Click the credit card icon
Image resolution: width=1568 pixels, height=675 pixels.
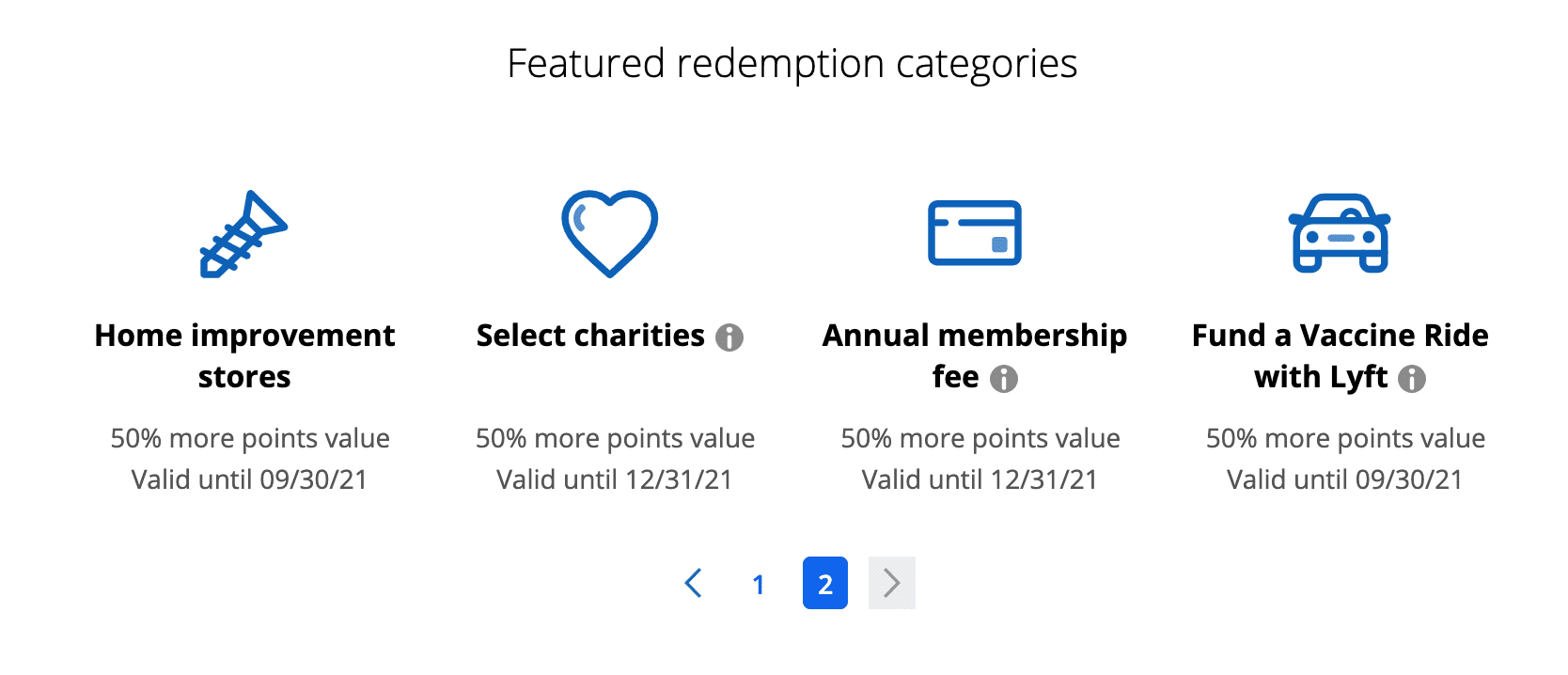(975, 233)
